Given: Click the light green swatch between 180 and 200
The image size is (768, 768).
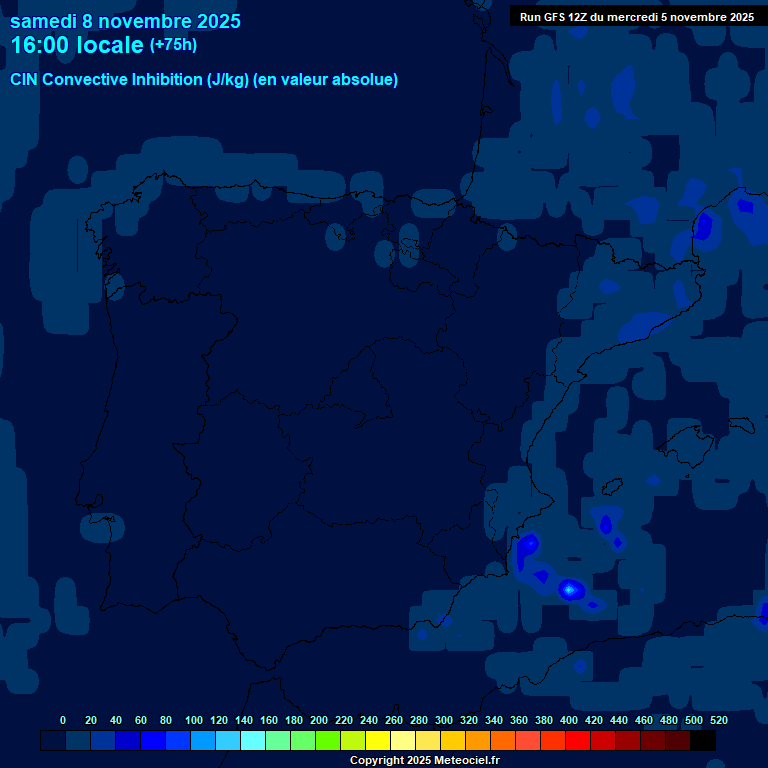Looking at the screenshot, I should point(303,740).
